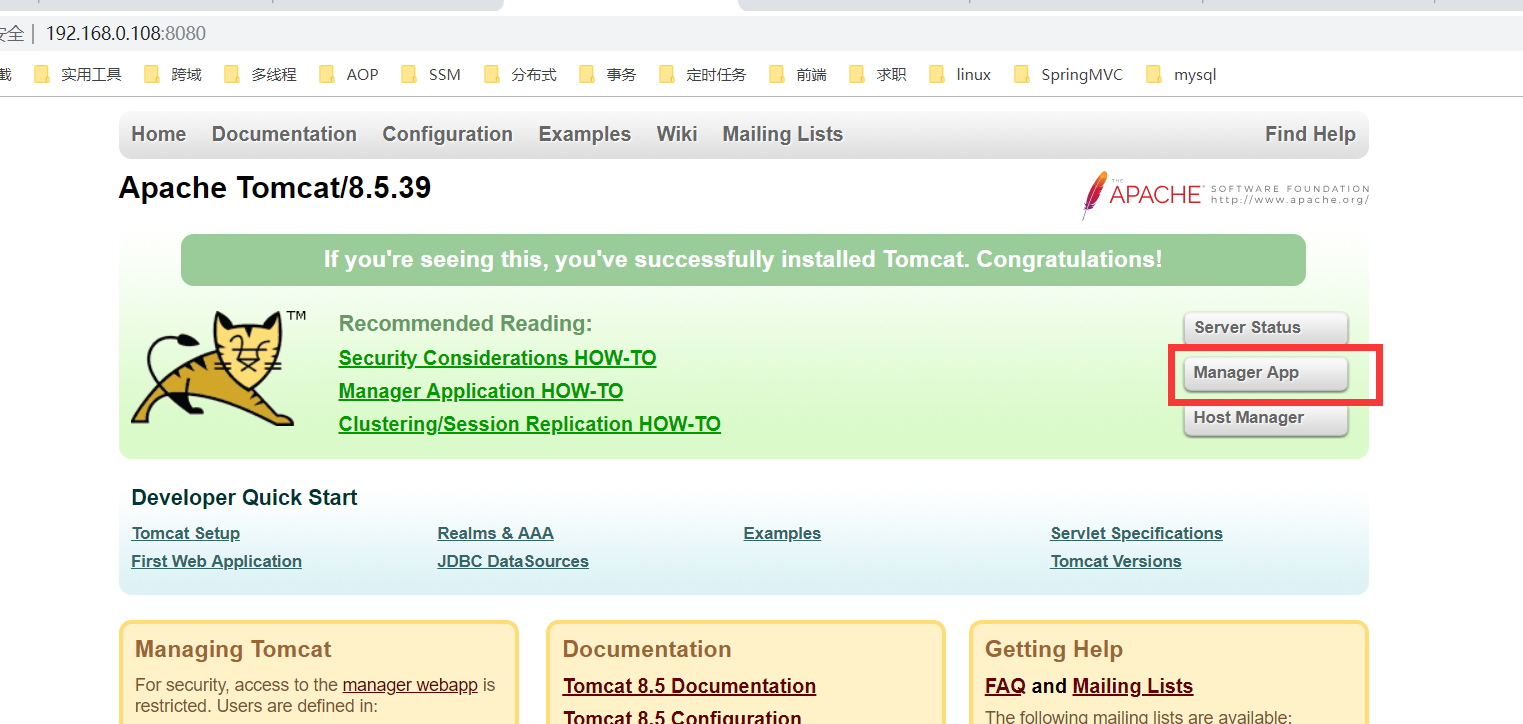Open Mailing Lists in the navigation bar
Screen dimensions: 1523x724
click(x=783, y=134)
